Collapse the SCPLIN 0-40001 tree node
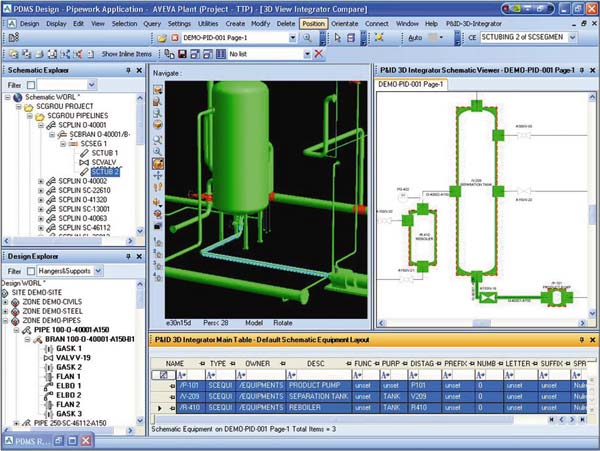Screen dimensions: 600x451 pos(41,125)
